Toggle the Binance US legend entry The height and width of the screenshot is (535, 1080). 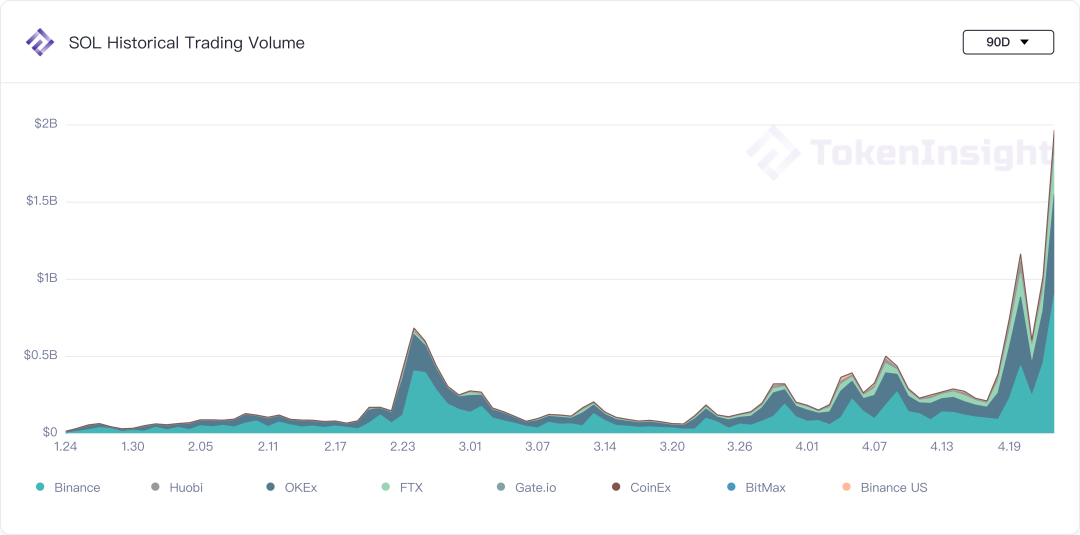[885, 487]
